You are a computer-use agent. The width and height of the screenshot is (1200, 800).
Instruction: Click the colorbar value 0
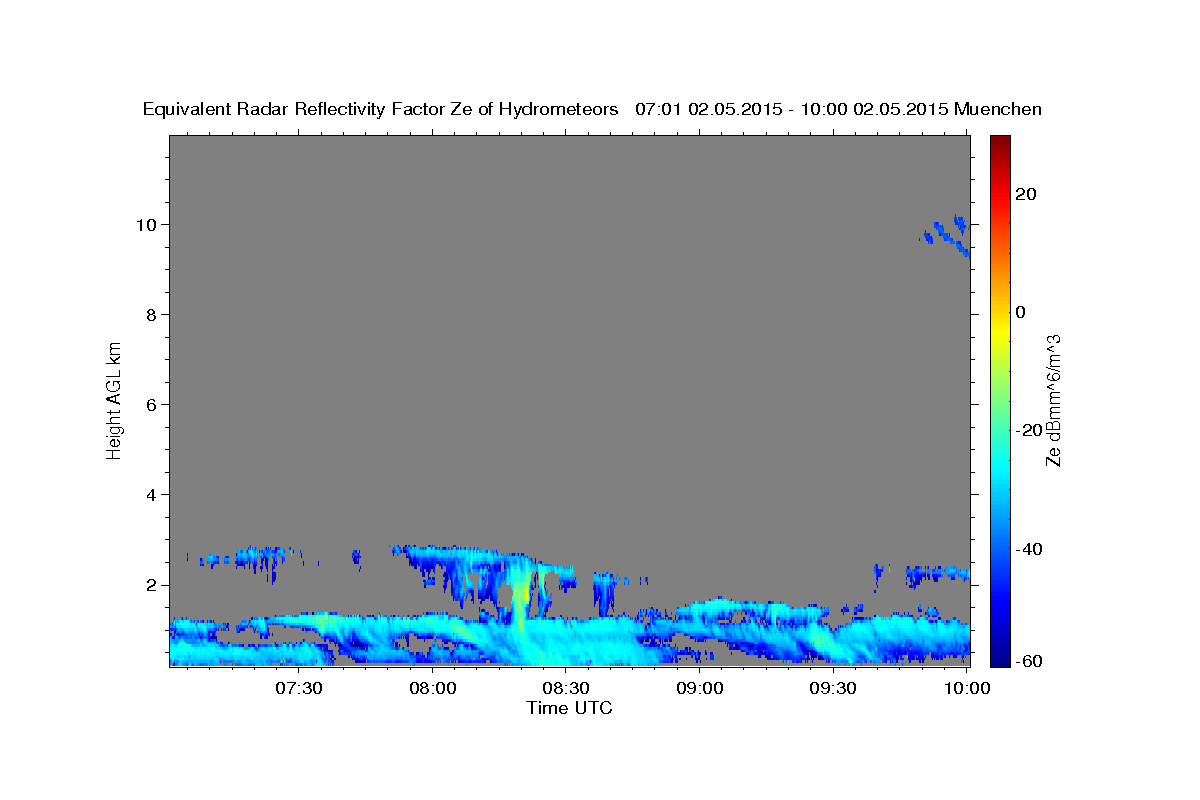coord(1020,312)
